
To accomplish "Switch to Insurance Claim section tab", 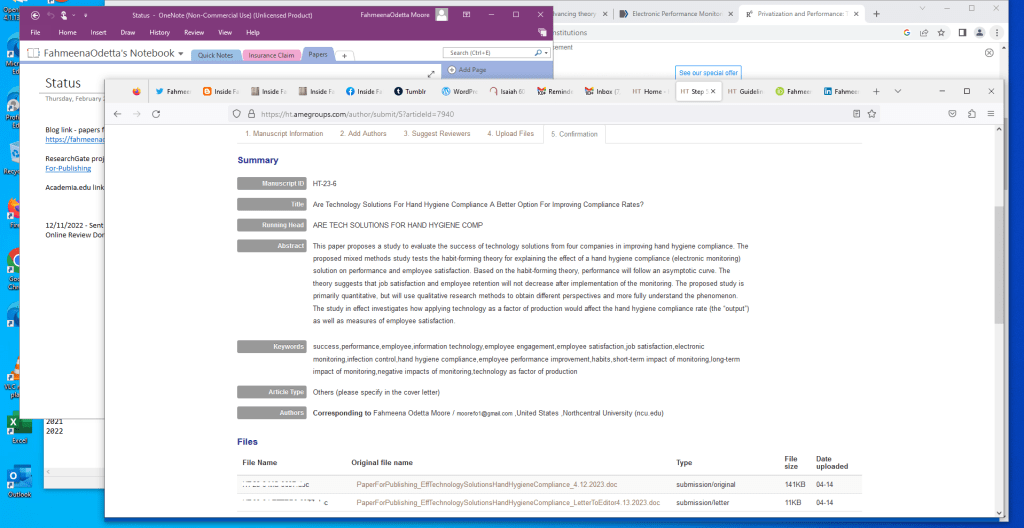I will pyautogui.click(x=272, y=56).
